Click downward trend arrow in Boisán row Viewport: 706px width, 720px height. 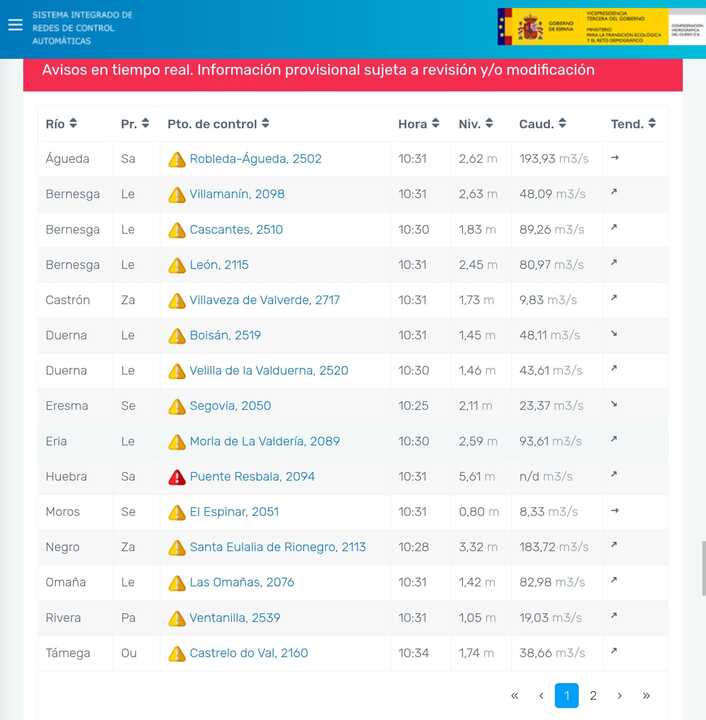coord(614,334)
